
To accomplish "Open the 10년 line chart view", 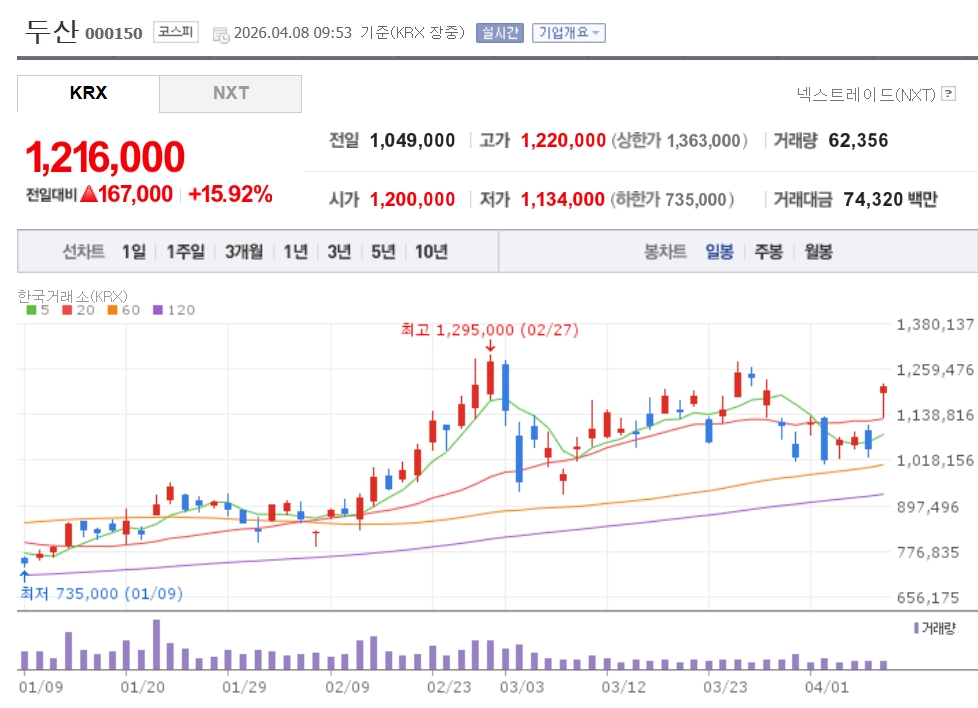I will (431, 251).
